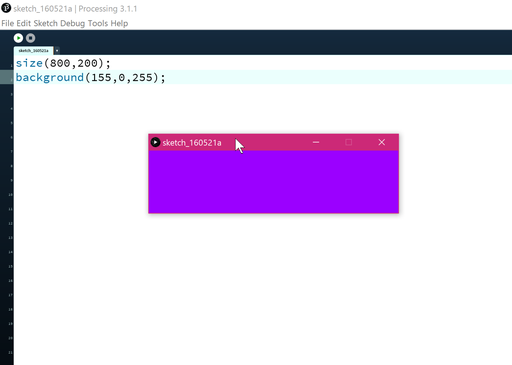
Task: Click the maximize button of output window
Action: point(349,142)
